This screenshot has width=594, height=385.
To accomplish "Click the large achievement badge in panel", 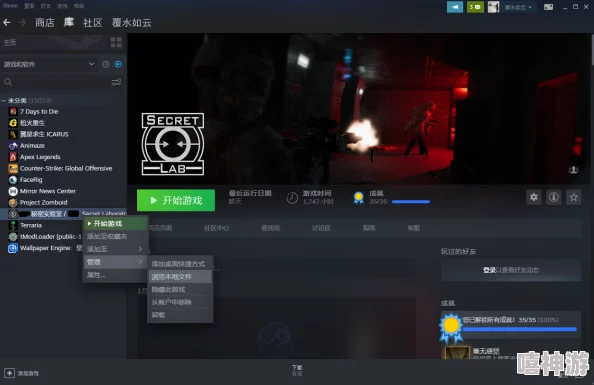I will (x=451, y=328).
